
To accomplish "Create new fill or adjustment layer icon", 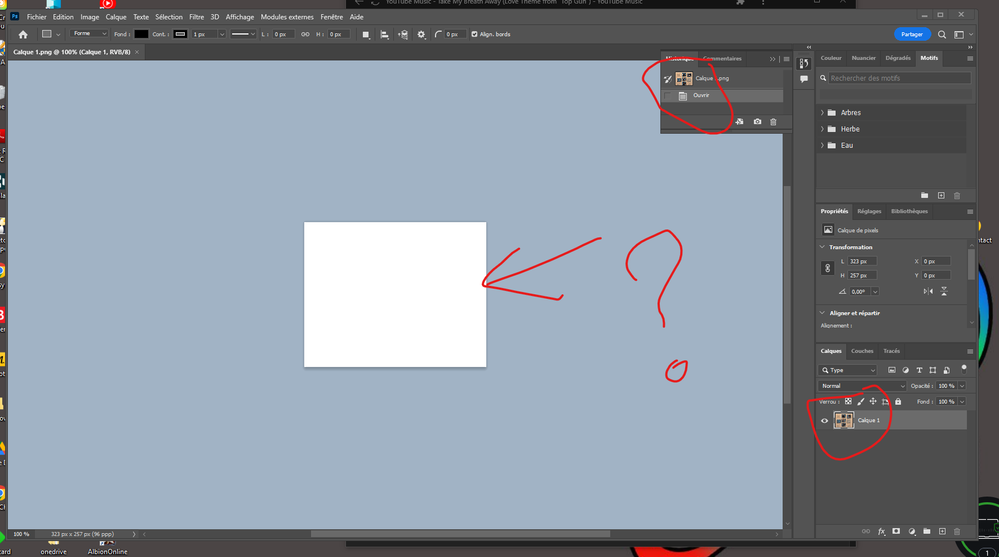I will (x=912, y=532).
